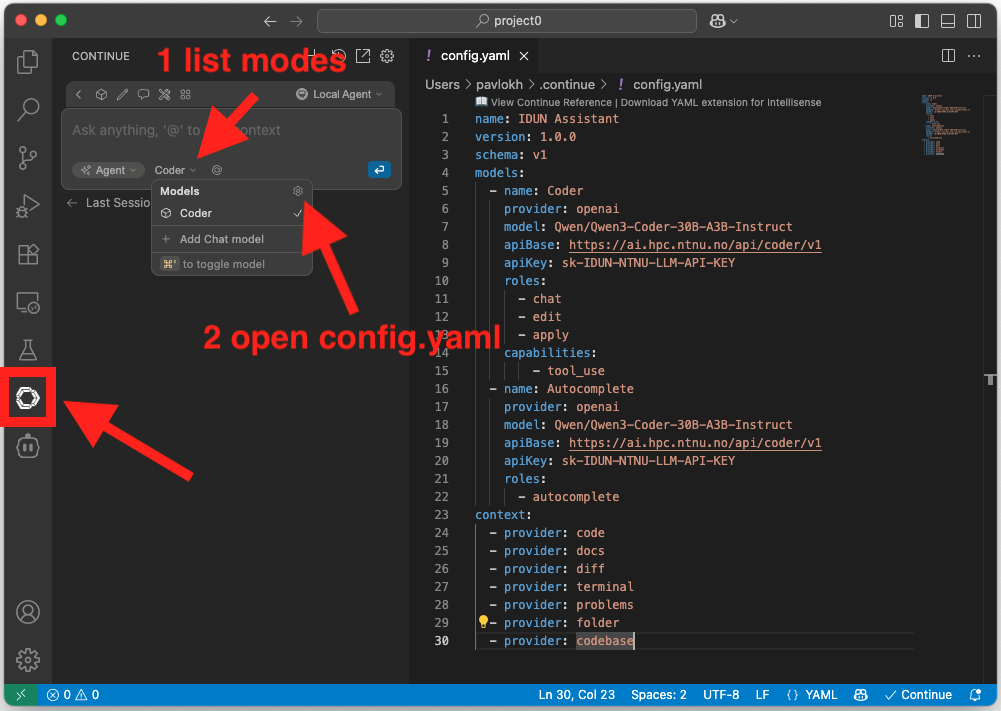Select the Coder model in Models list
The image size is (1001, 711).
point(196,213)
